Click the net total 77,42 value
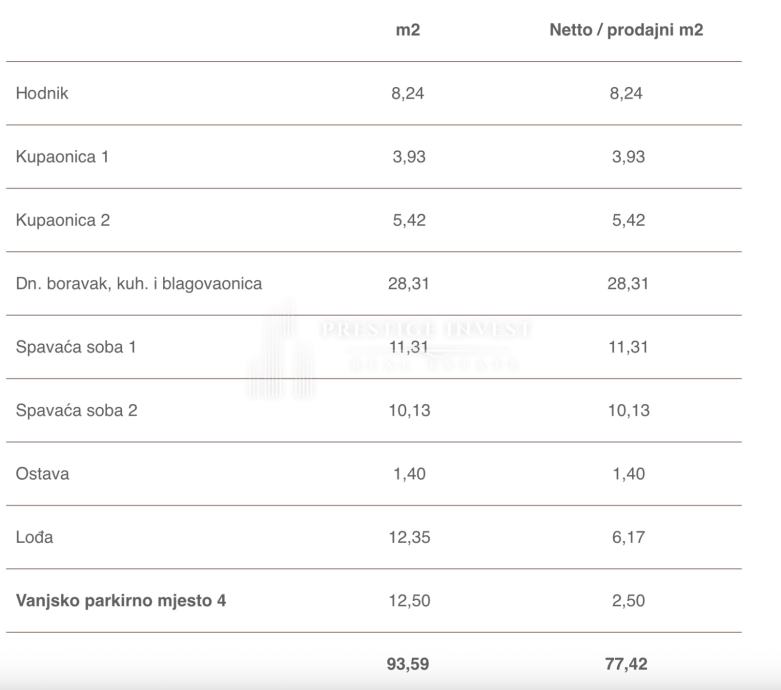The width and height of the screenshot is (781, 690). tap(628, 664)
